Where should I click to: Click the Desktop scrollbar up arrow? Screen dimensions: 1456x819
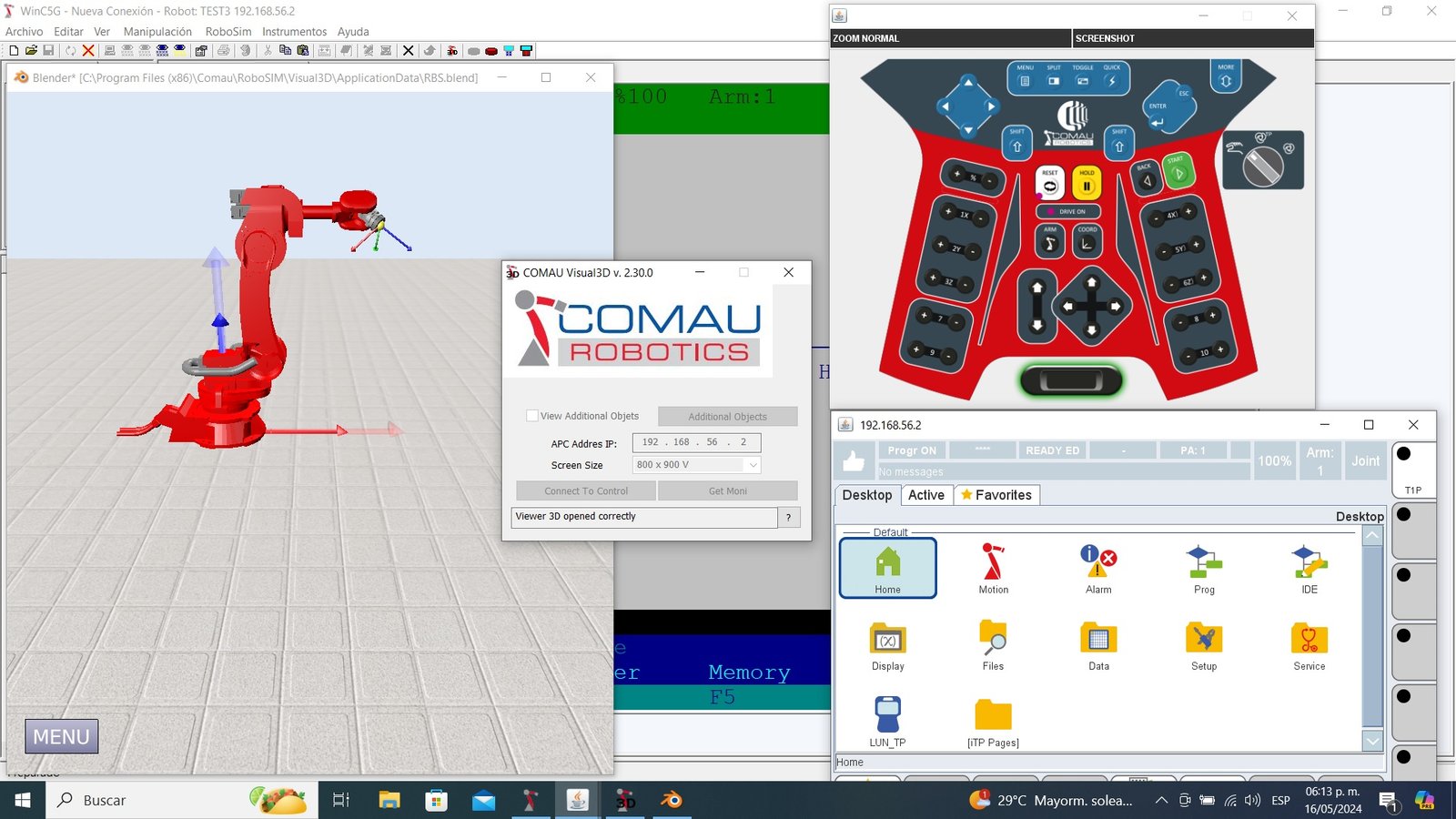coord(1372,536)
